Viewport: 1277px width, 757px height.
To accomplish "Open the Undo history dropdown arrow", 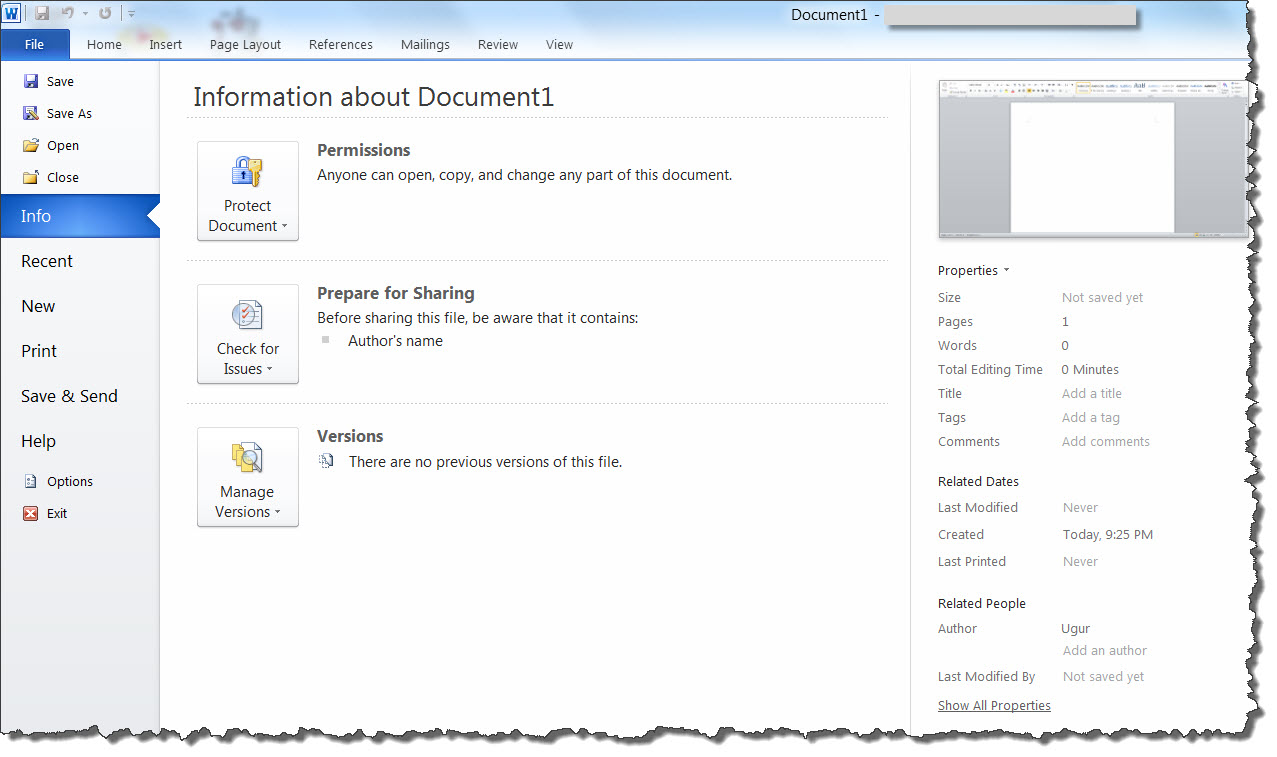I will click(x=85, y=14).
